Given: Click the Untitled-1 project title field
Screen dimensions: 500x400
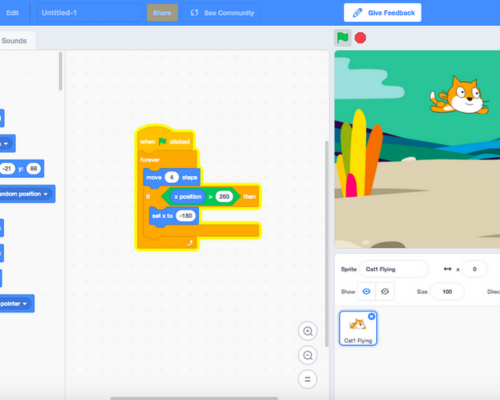Looking at the screenshot, I should click(89, 13).
